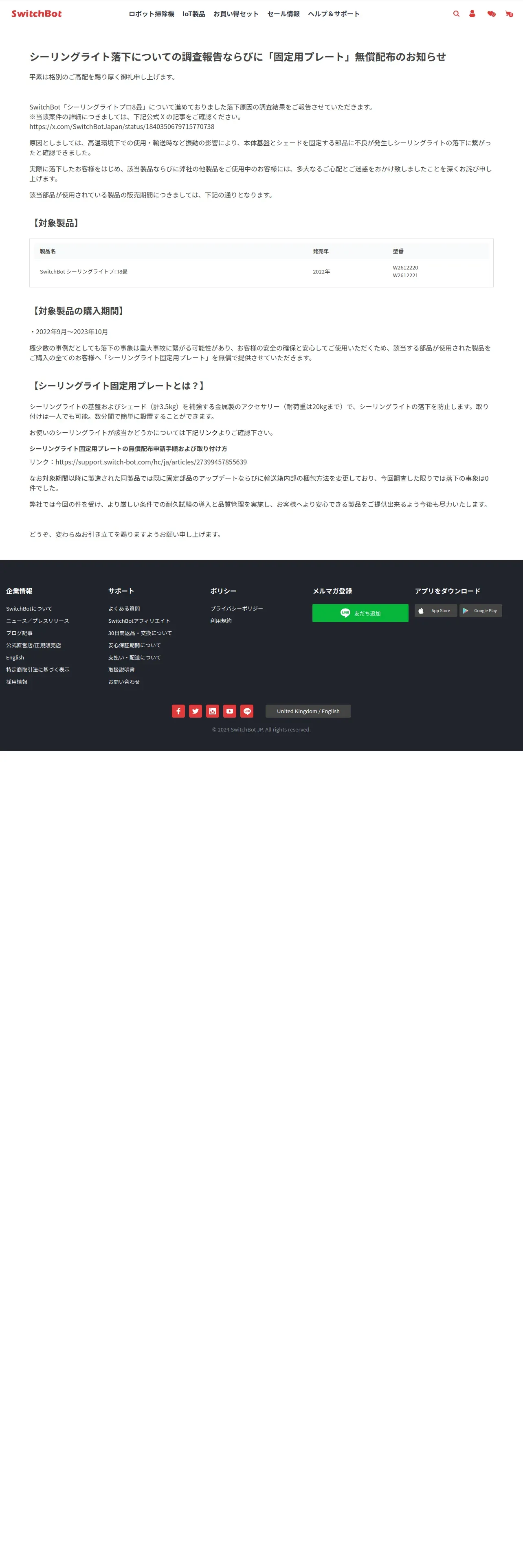
Task: Open ブログ記事 footer link
Action: click(20, 633)
